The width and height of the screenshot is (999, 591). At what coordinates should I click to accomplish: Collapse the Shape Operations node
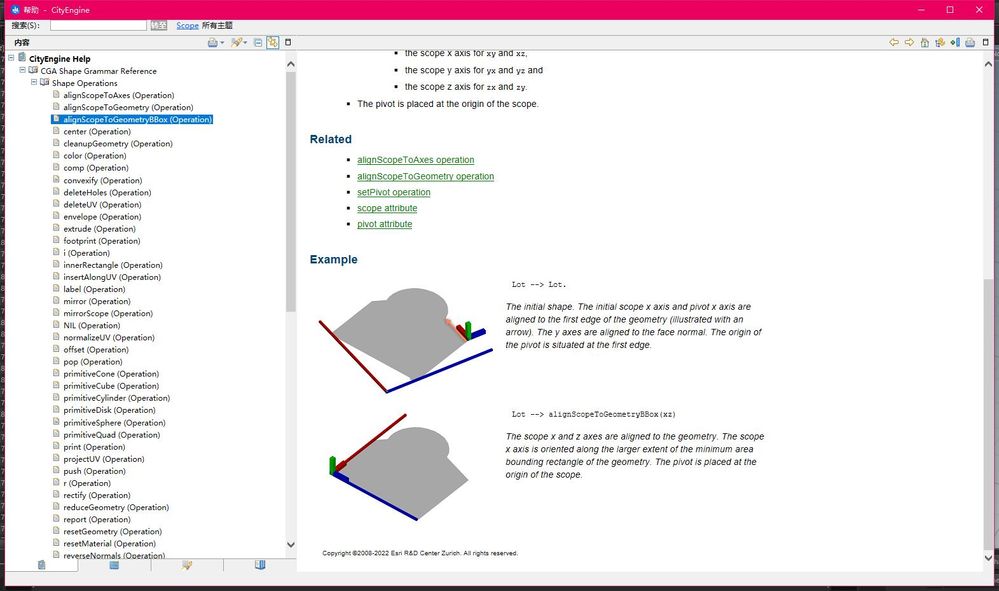coord(34,82)
